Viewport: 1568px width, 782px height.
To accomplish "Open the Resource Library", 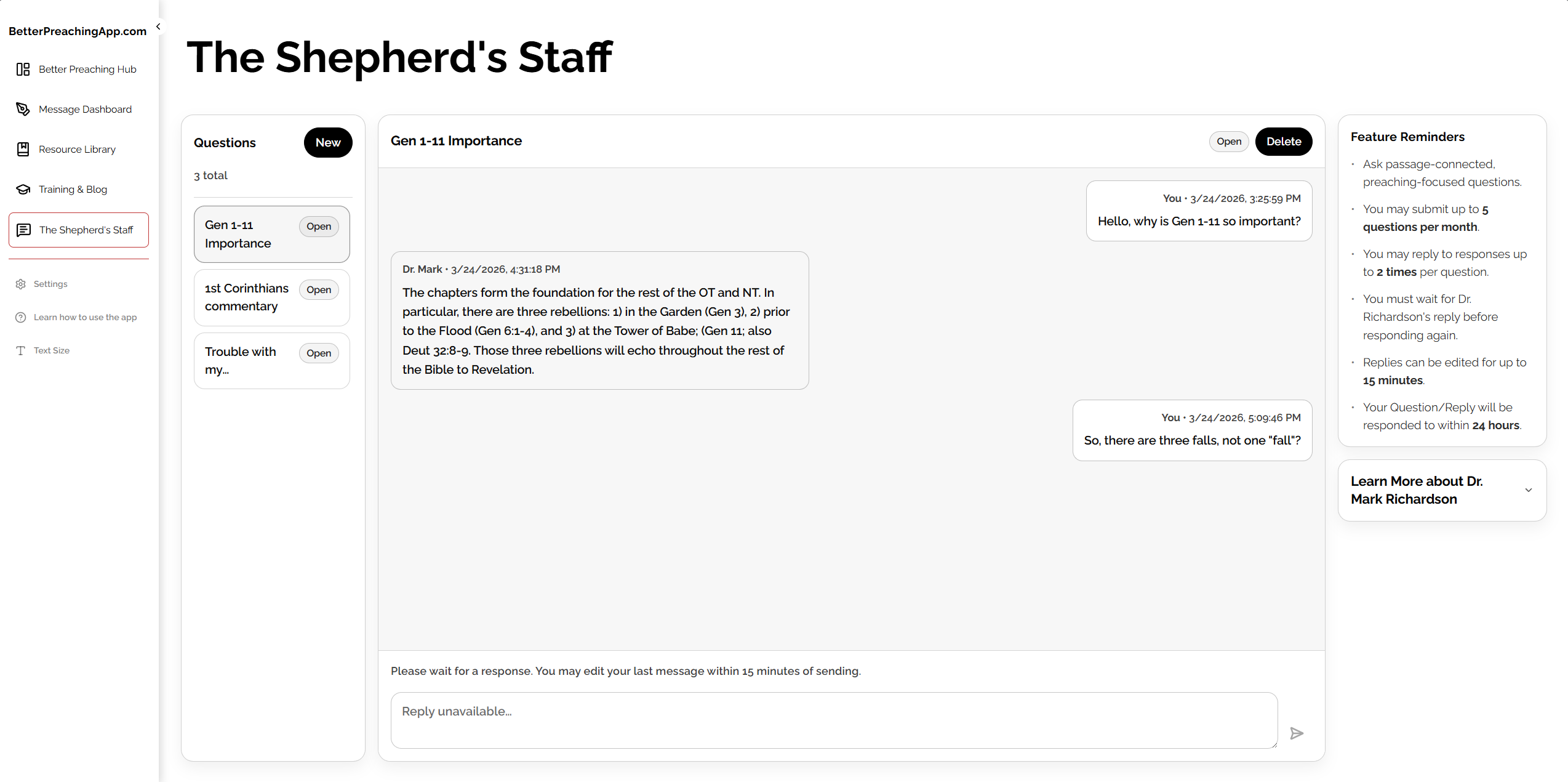I will tap(78, 149).
